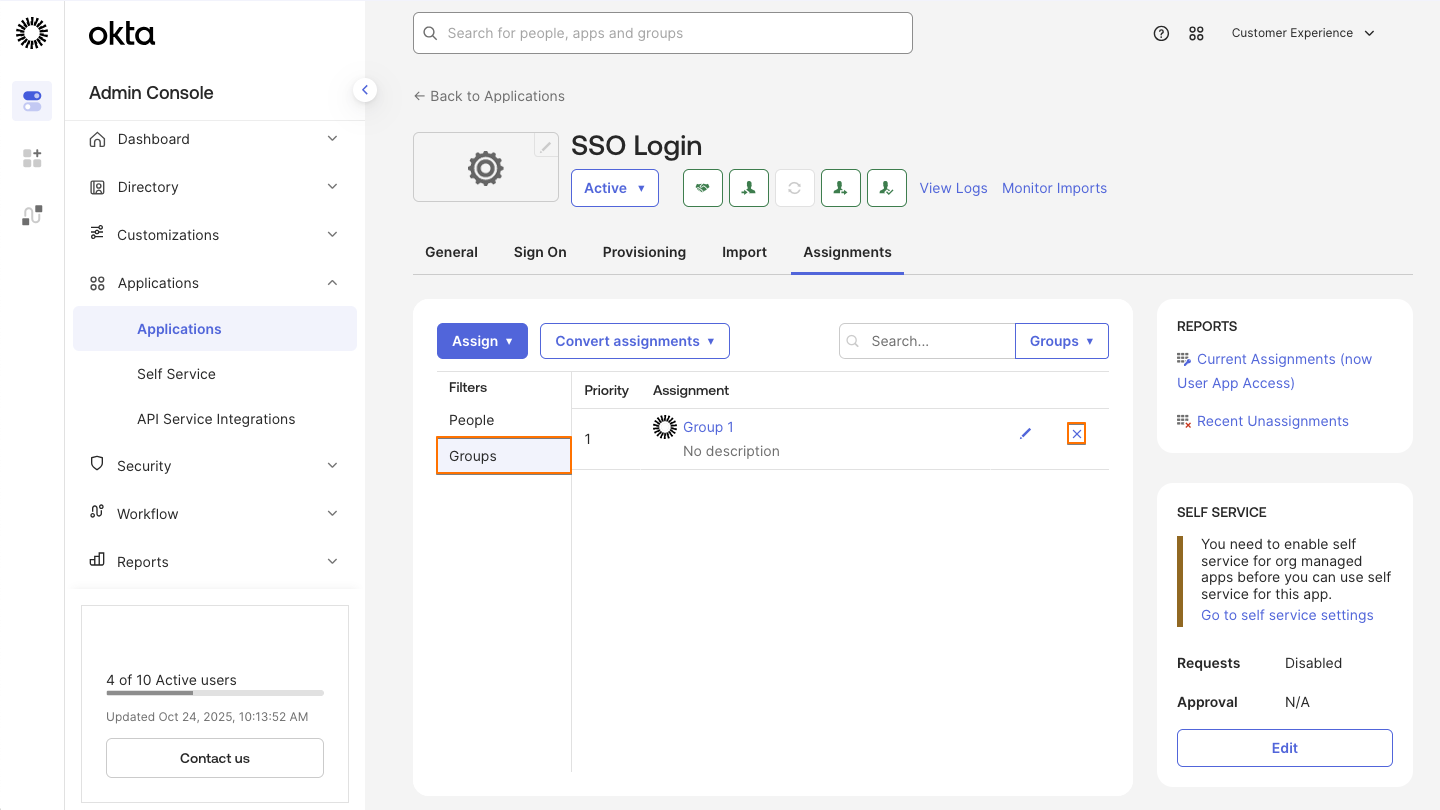Viewport: 1440px width, 810px height.
Task: Click the search magnifier in the top bar
Action: [430, 33]
